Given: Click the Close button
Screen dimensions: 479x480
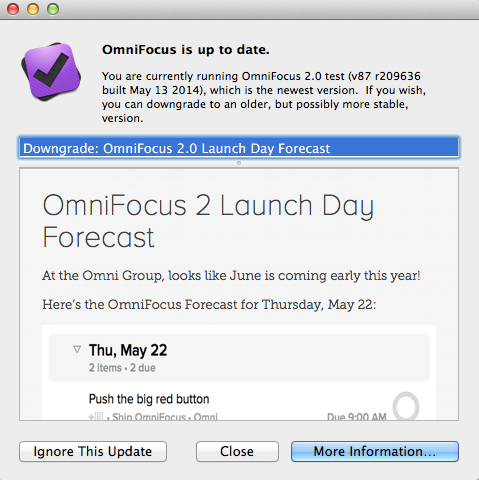Looking at the screenshot, I should (x=237, y=451).
